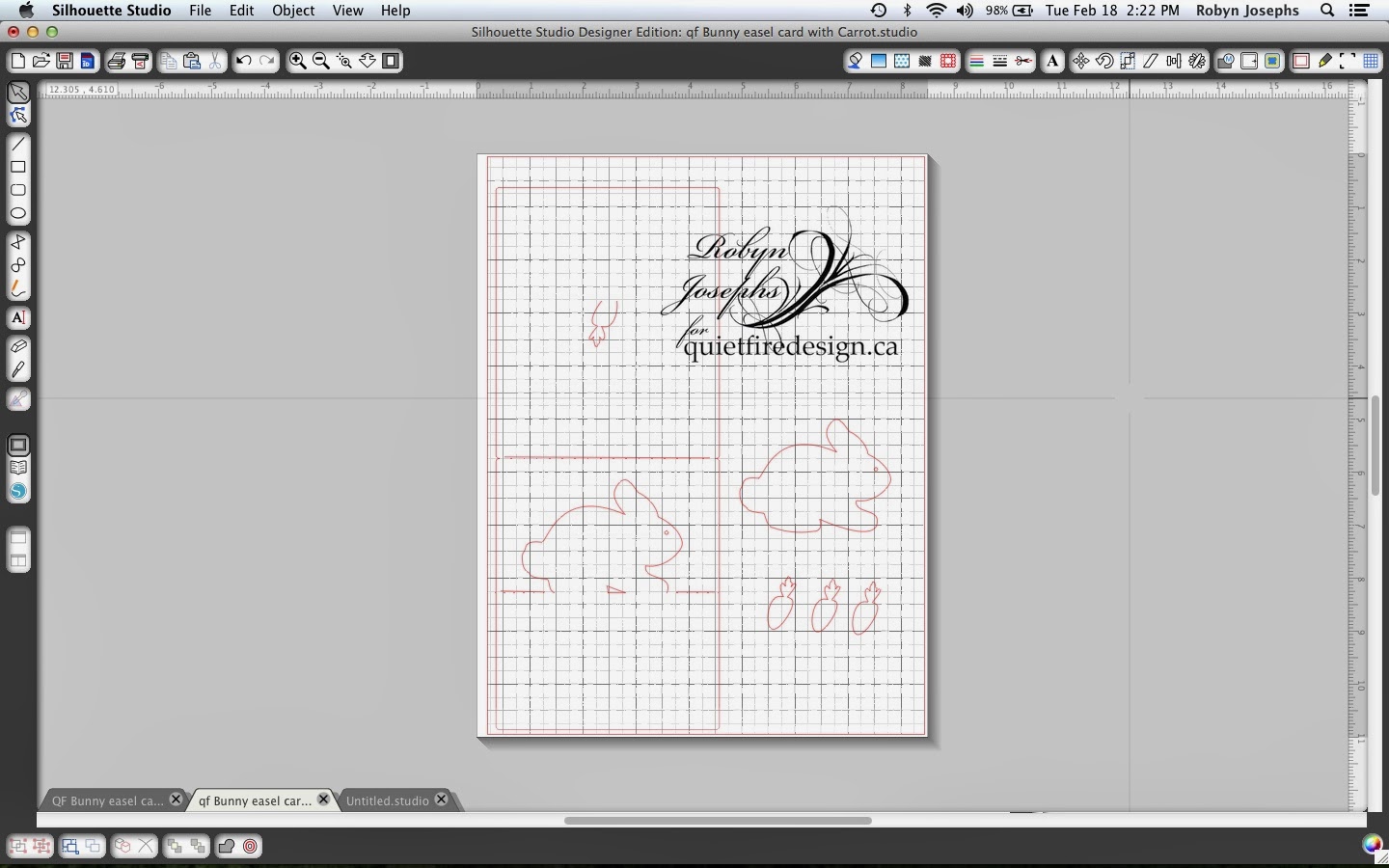This screenshot has width=1389, height=868.
Task: Undo the last action
Action: (x=244, y=61)
